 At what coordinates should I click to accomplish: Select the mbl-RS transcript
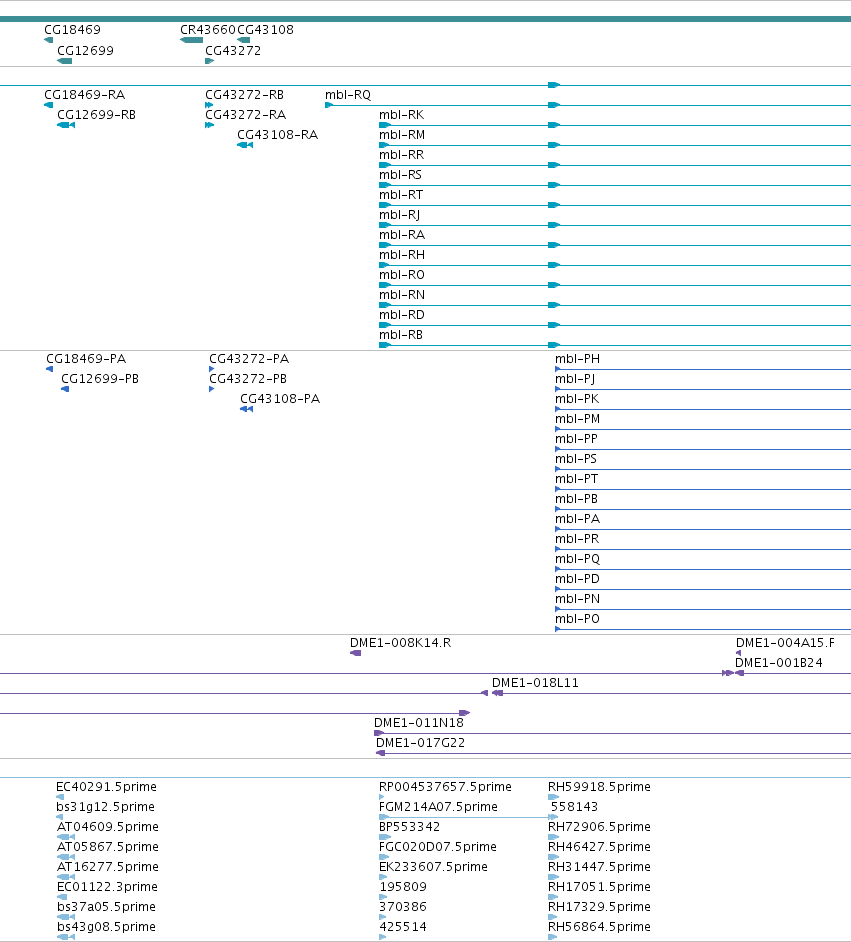tap(400, 174)
